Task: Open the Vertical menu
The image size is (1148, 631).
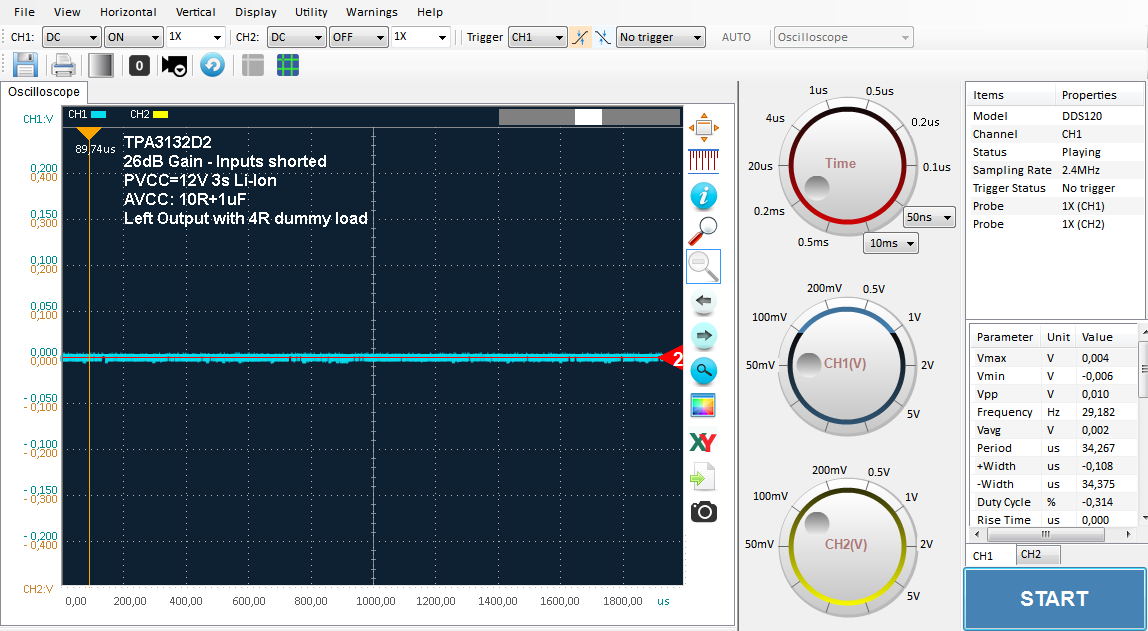Action: (x=195, y=12)
